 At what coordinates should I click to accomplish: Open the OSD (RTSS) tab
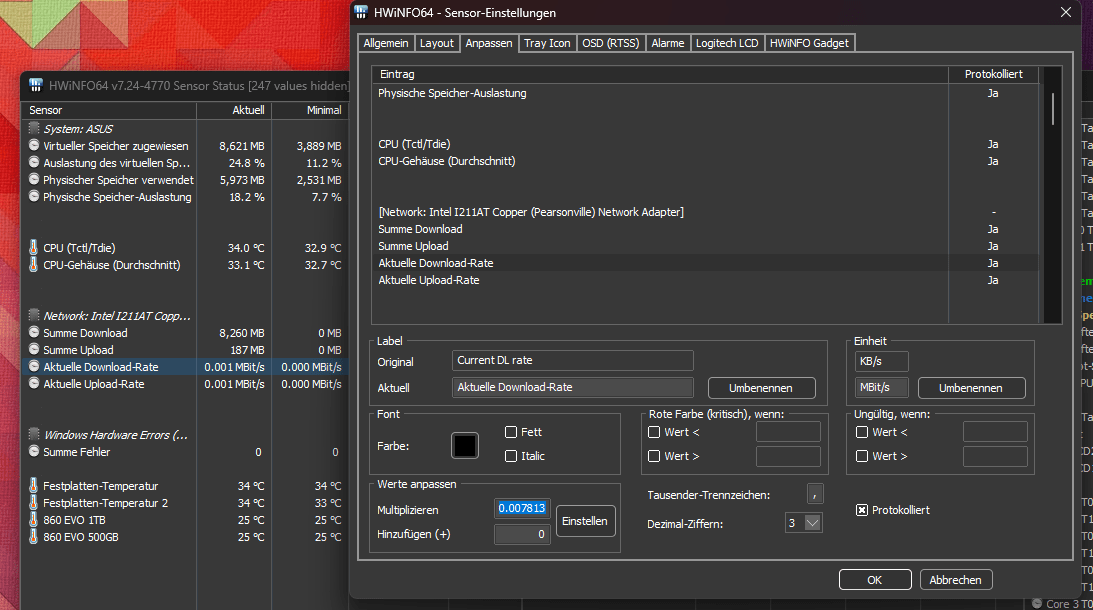pos(611,43)
